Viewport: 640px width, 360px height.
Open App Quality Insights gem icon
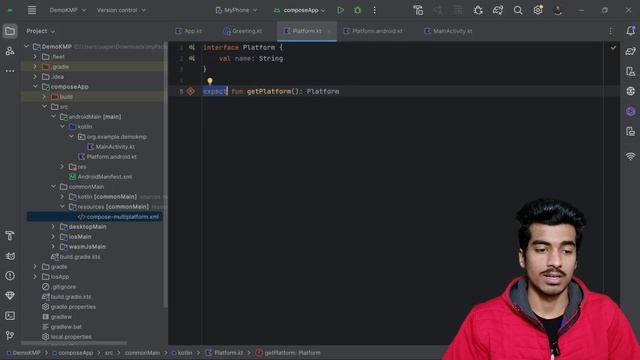(x=10, y=296)
